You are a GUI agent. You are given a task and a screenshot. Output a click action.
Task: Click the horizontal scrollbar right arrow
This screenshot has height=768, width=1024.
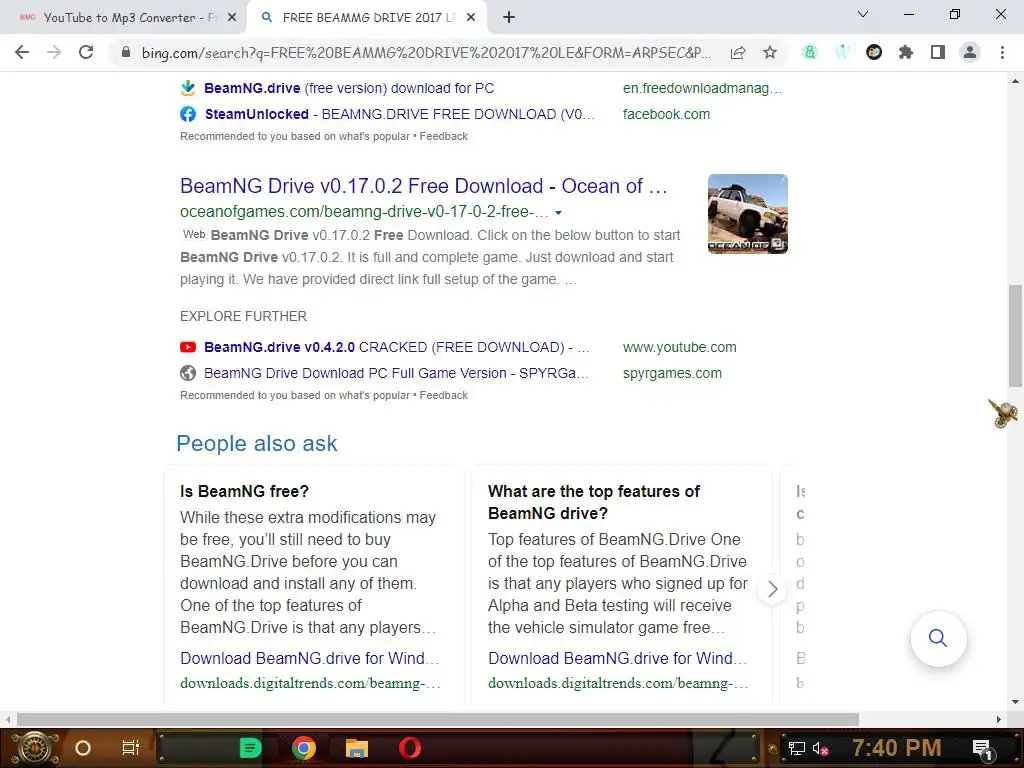(998, 719)
